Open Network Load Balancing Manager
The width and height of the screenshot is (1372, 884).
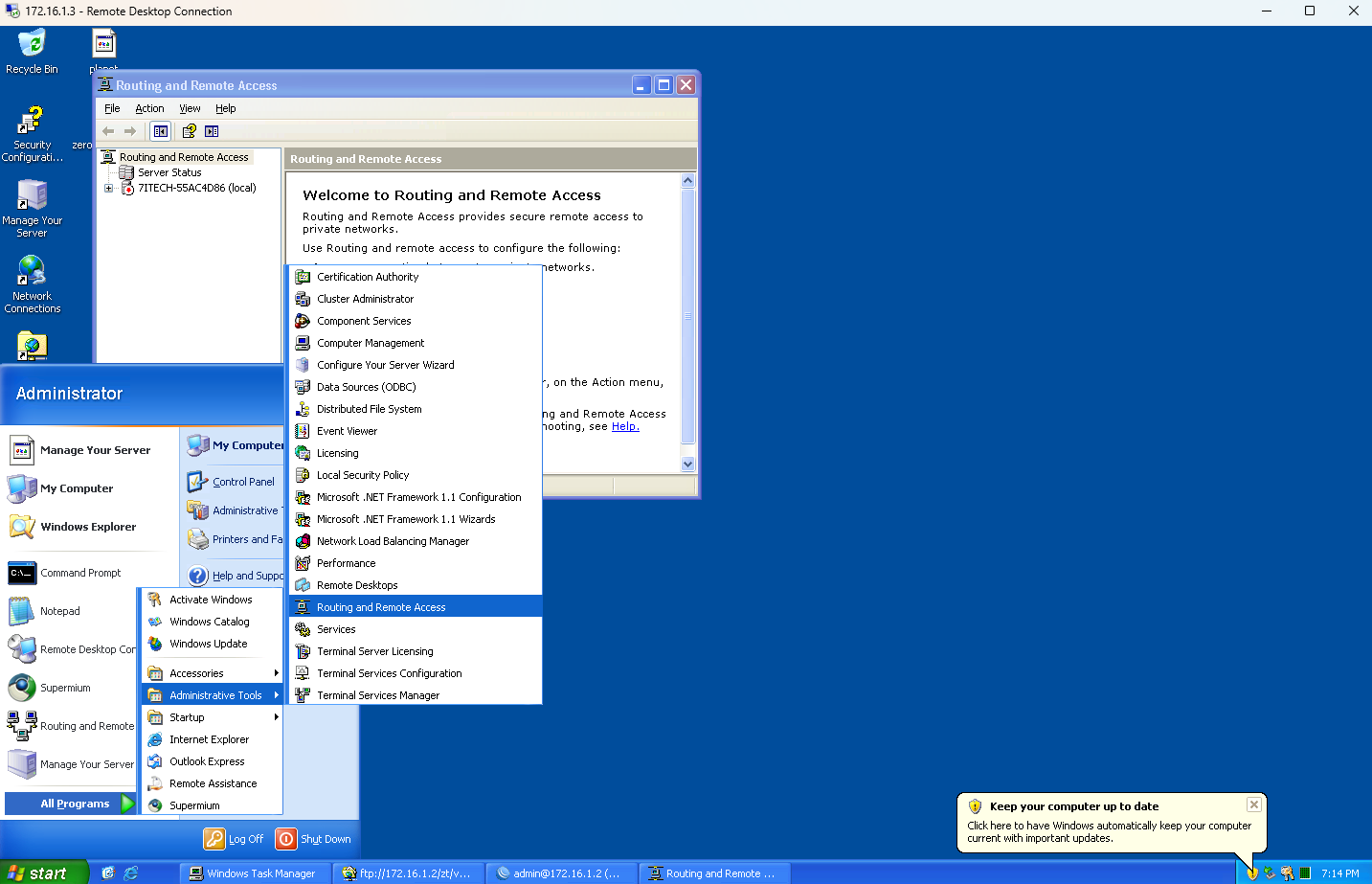(393, 541)
